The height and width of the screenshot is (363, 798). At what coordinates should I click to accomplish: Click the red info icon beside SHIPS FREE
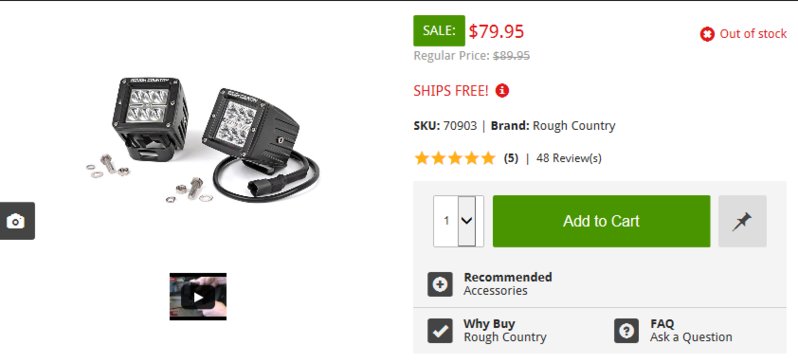pos(502,91)
